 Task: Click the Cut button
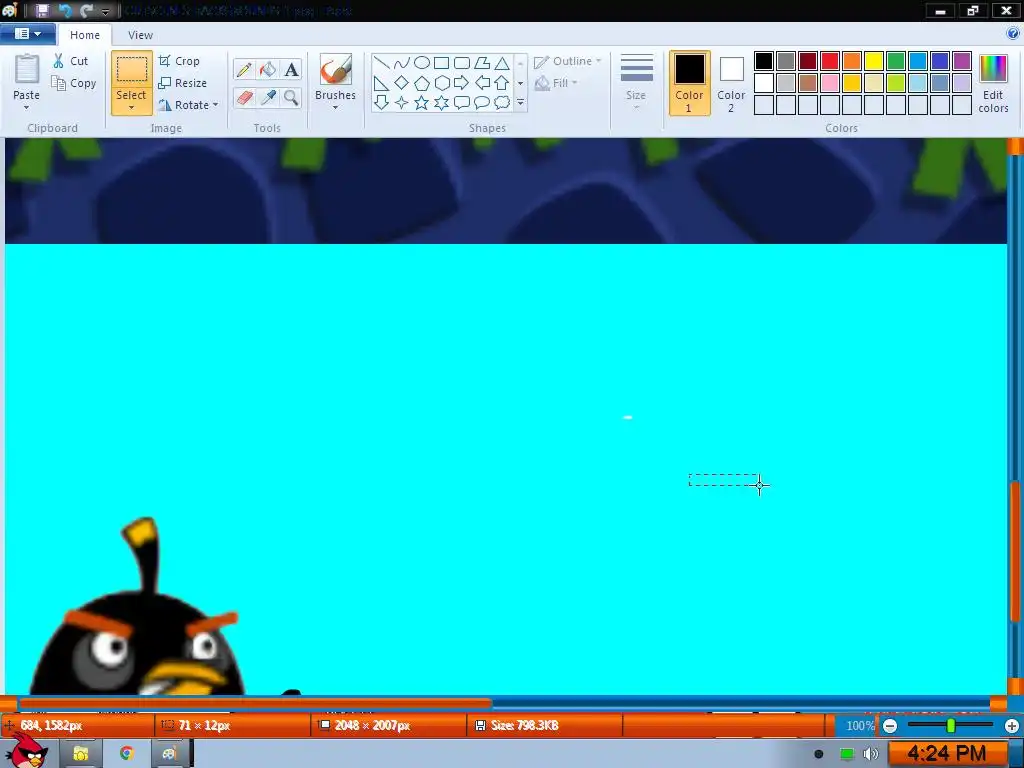tap(71, 61)
